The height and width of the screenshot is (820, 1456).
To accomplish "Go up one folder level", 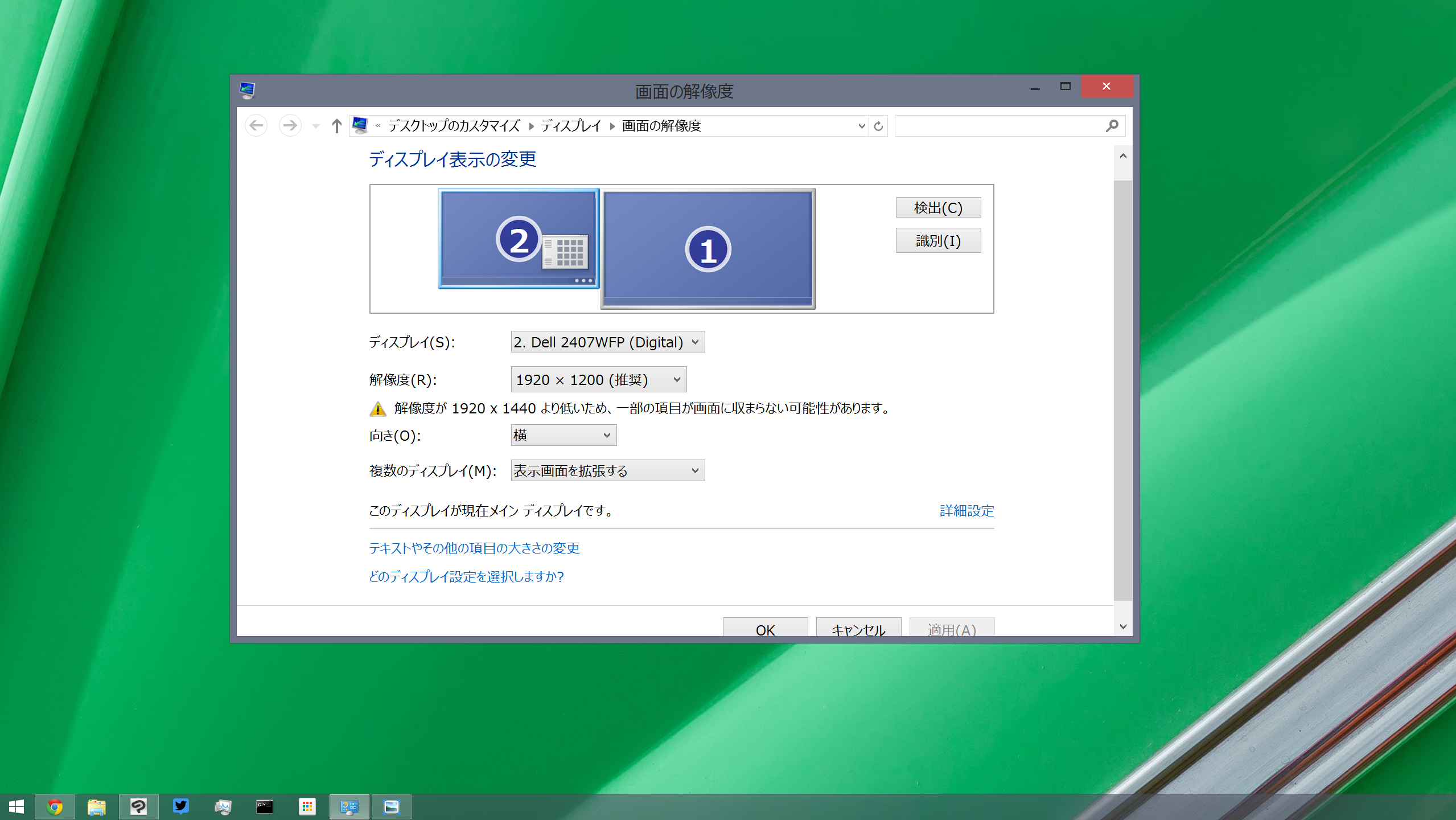I will (336, 125).
